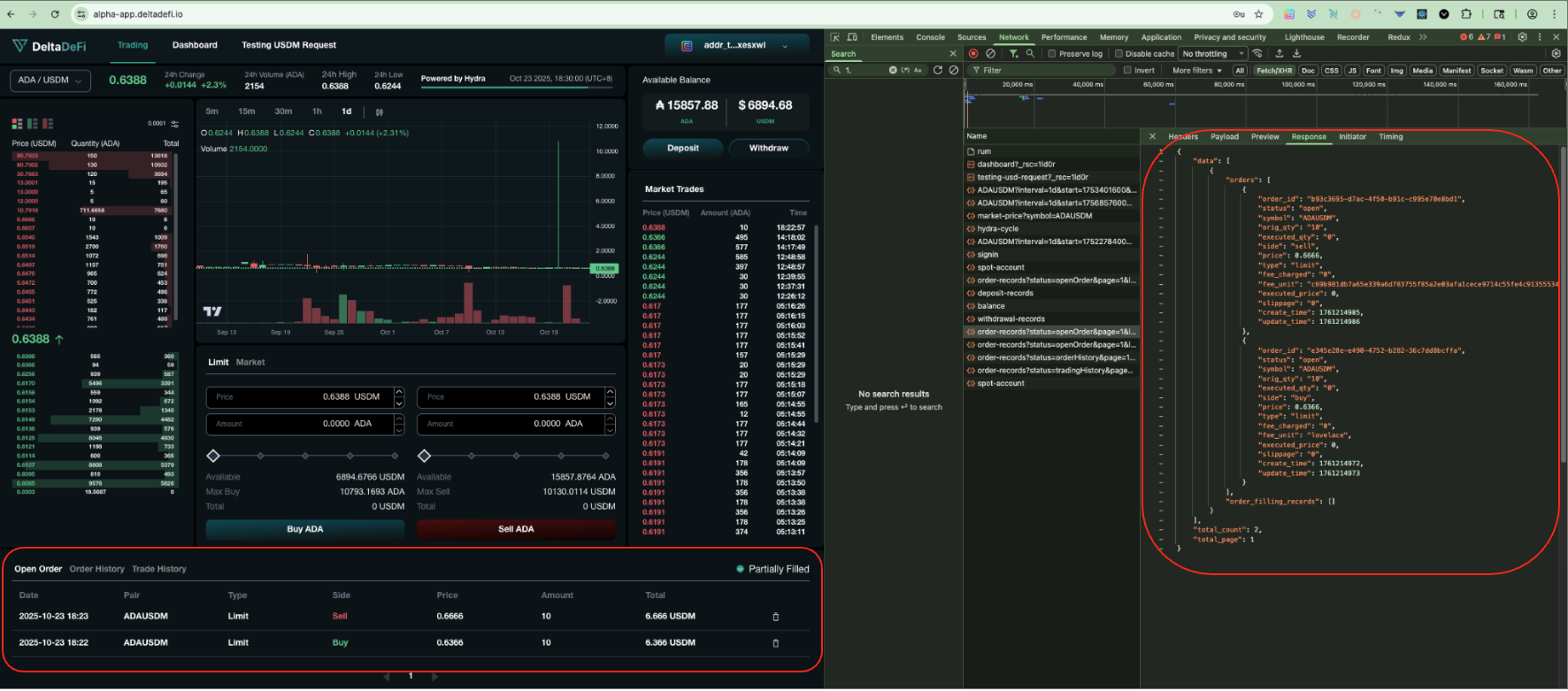Switch to the Order History tab
The width and height of the screenshot is (1568, 691).
click(x=96, y=569)
